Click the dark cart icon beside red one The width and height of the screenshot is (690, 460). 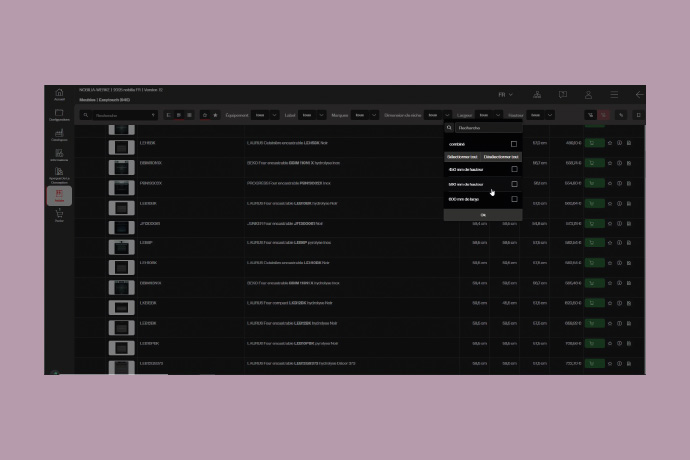(x=591, y=115)
